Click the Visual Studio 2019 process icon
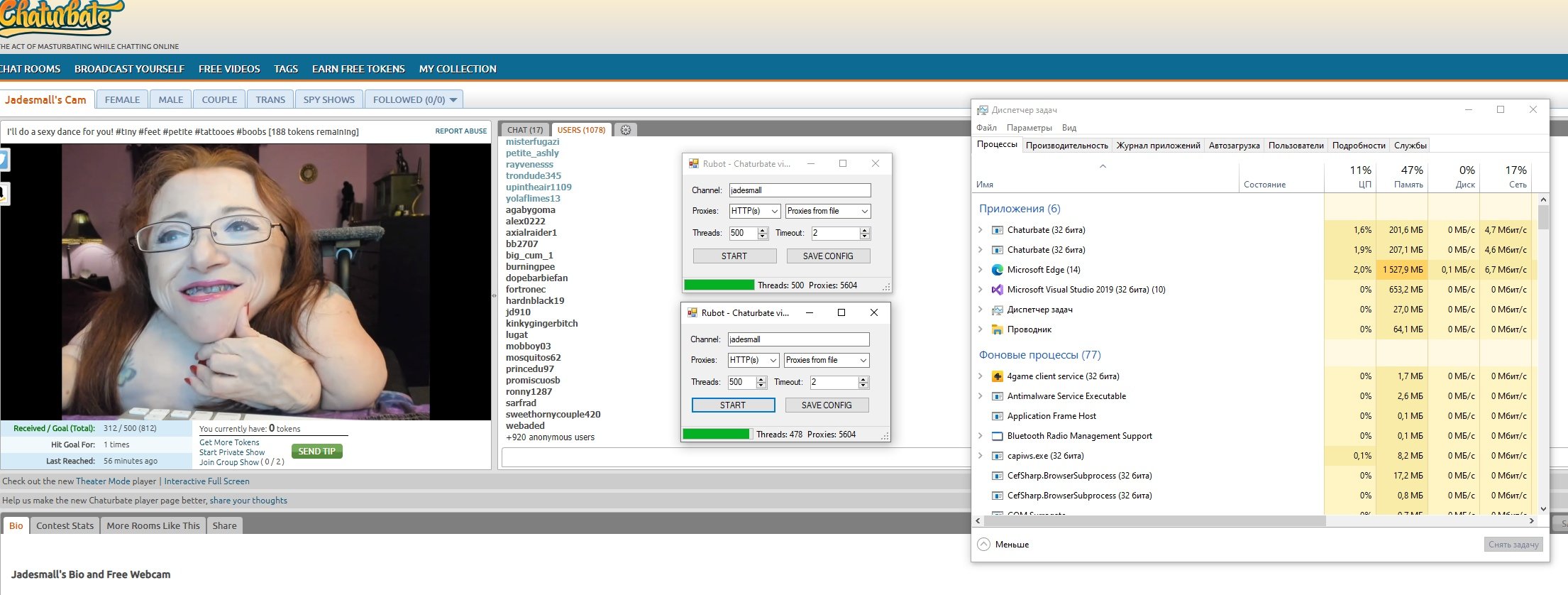 (997, 290)
